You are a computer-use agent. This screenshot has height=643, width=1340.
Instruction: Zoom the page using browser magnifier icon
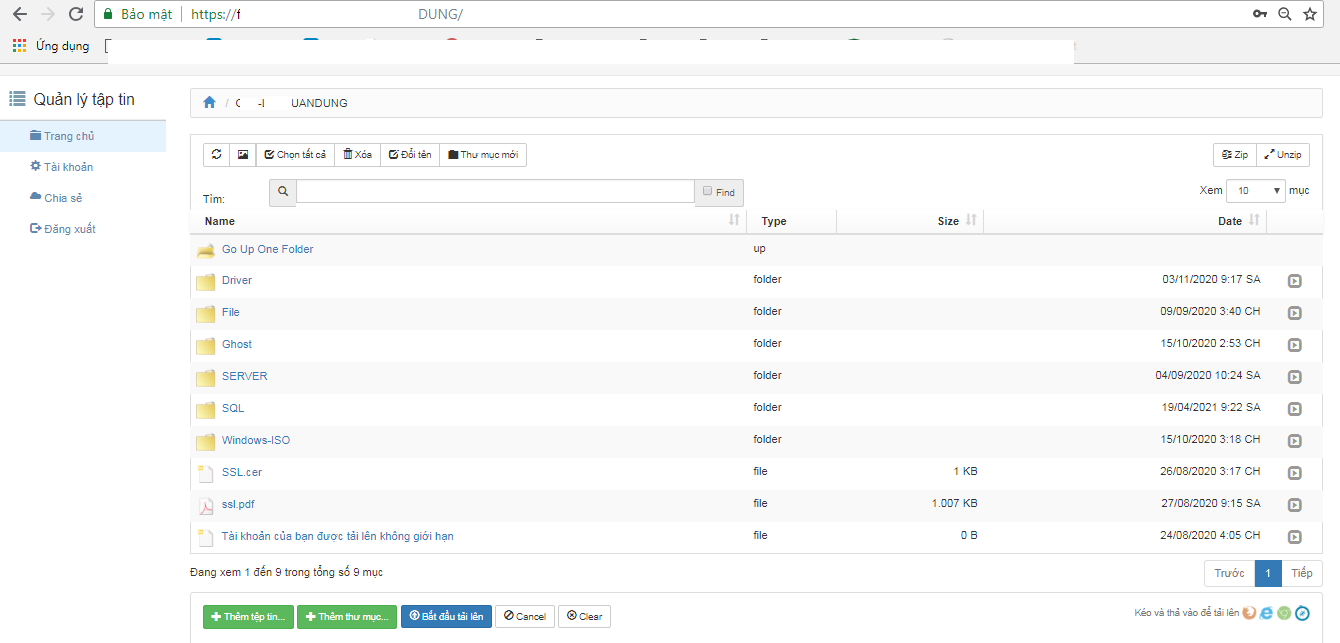coord(1284,14)
